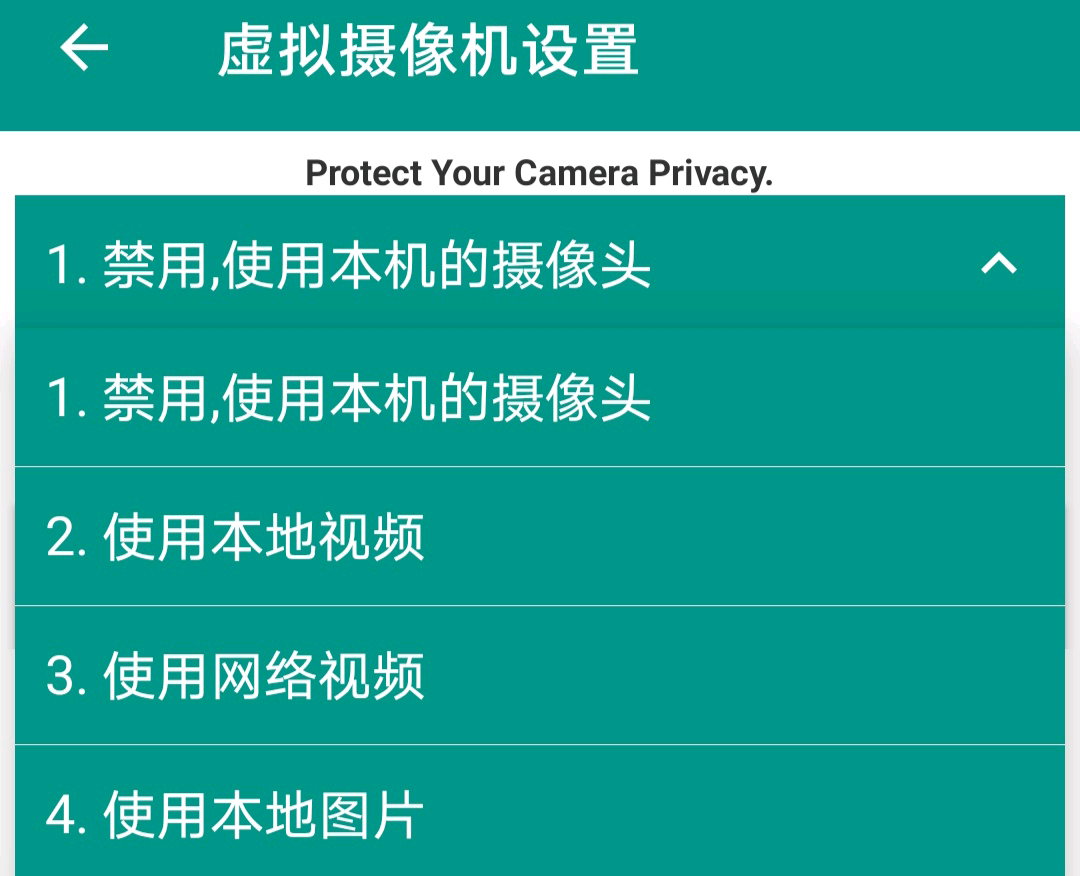1080x876 pixels.
Task: Return to previous screen via left arrow
Action: [84, 48]
